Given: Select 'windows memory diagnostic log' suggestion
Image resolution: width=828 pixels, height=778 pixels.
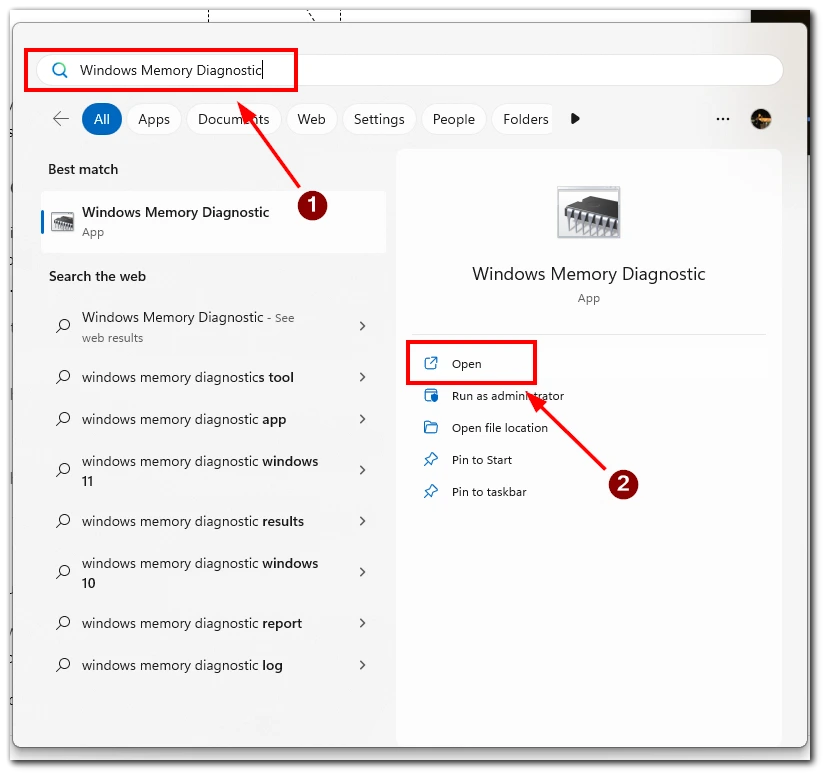Looking at the screenshot, I should 213,665.
